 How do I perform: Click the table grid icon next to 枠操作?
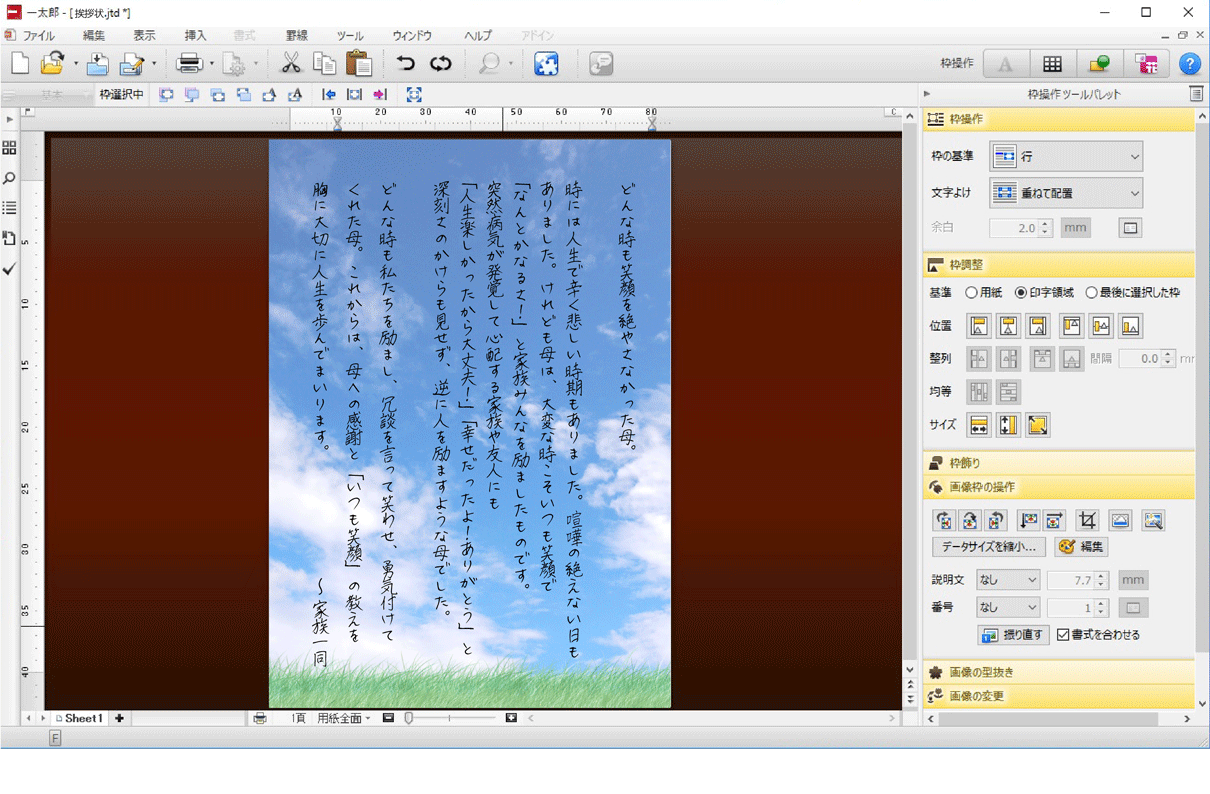[1053, 64]
